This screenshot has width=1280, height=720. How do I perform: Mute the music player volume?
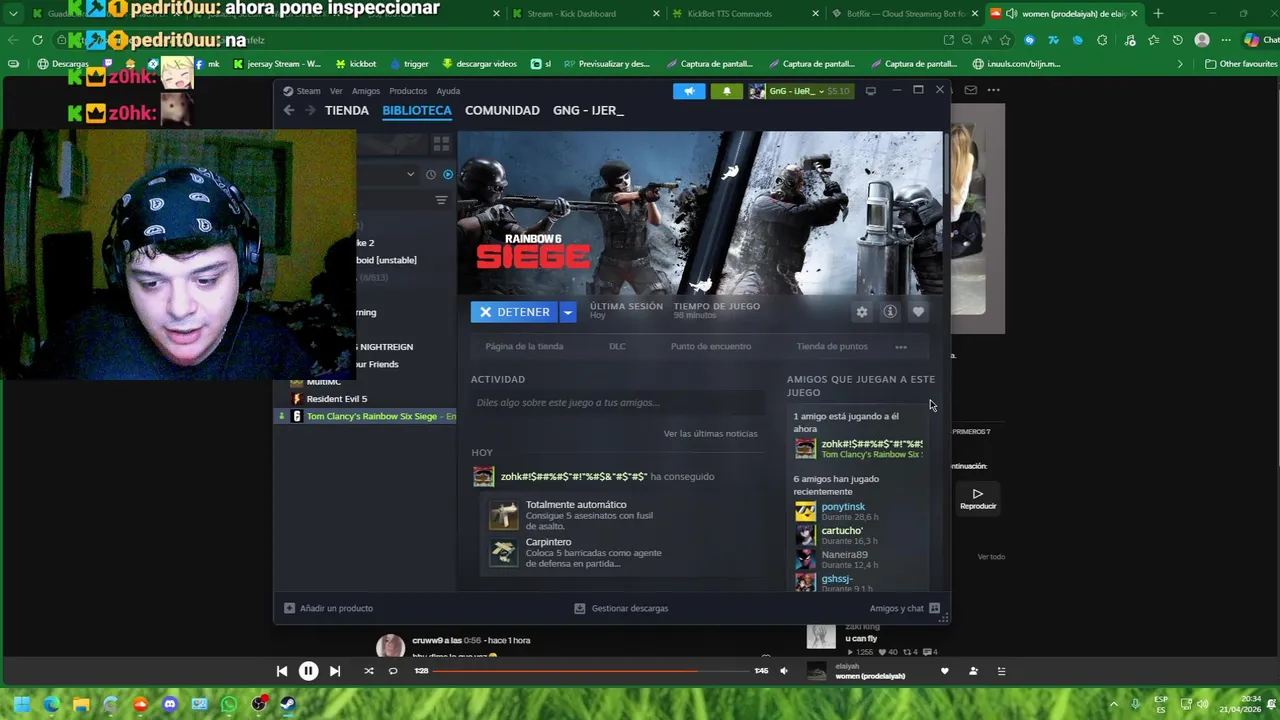coord(784,671)
